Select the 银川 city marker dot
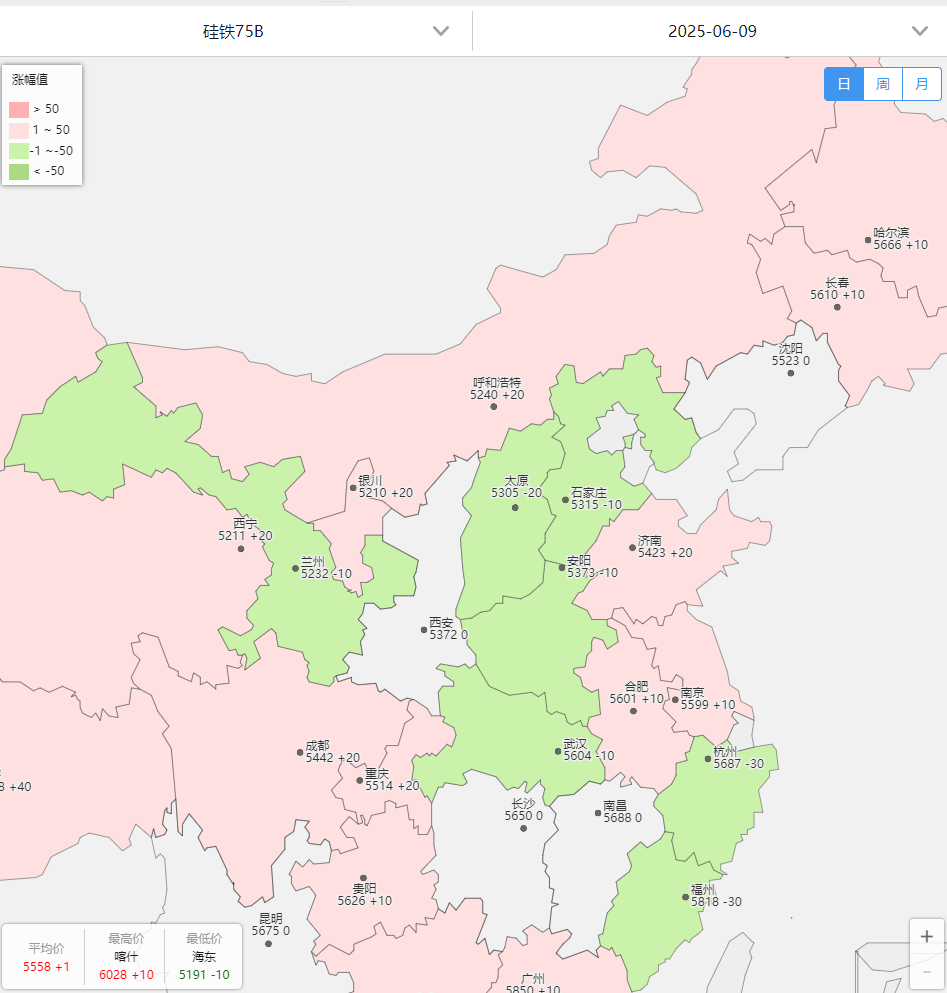Image resolution: width=947 pixels, height=993 pixels. 353,488
